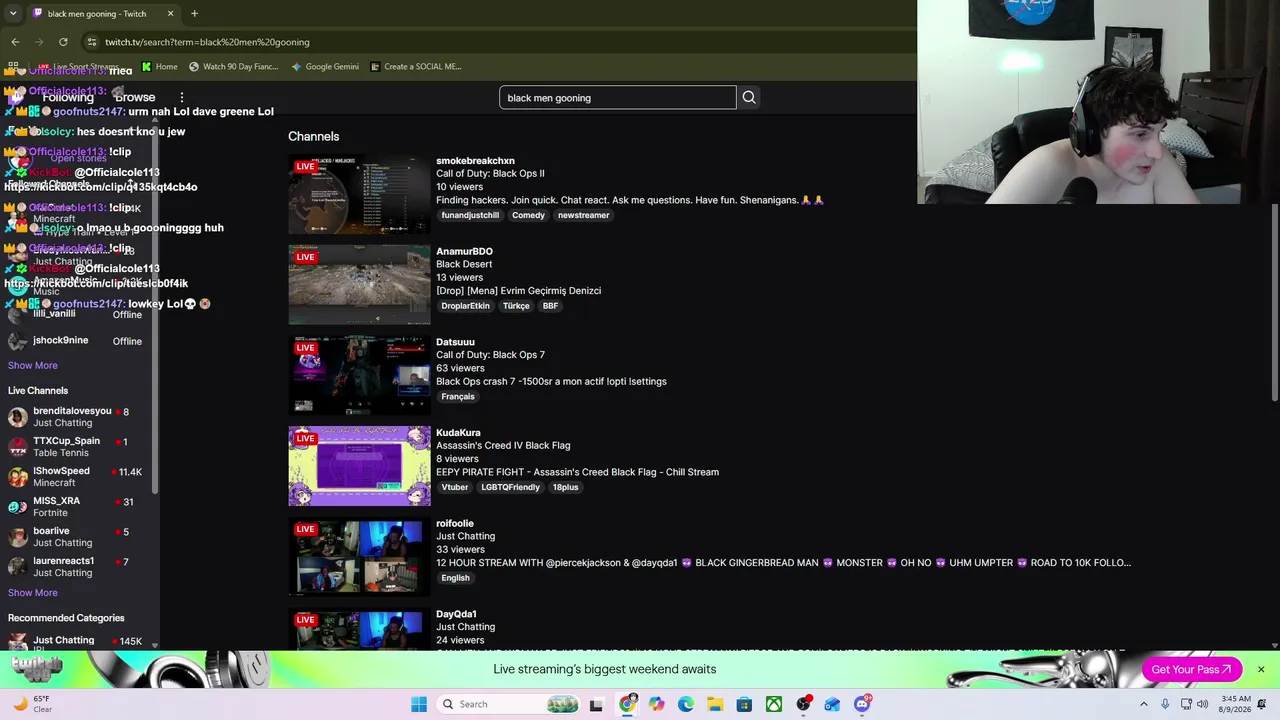Open laurenreacts1 channel avatar in sidebar

tap(18, 567)
